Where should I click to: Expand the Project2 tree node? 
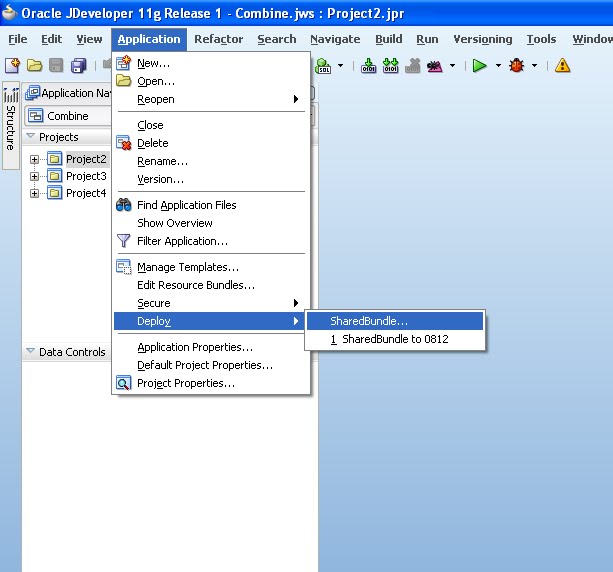[x=34, y=160]
